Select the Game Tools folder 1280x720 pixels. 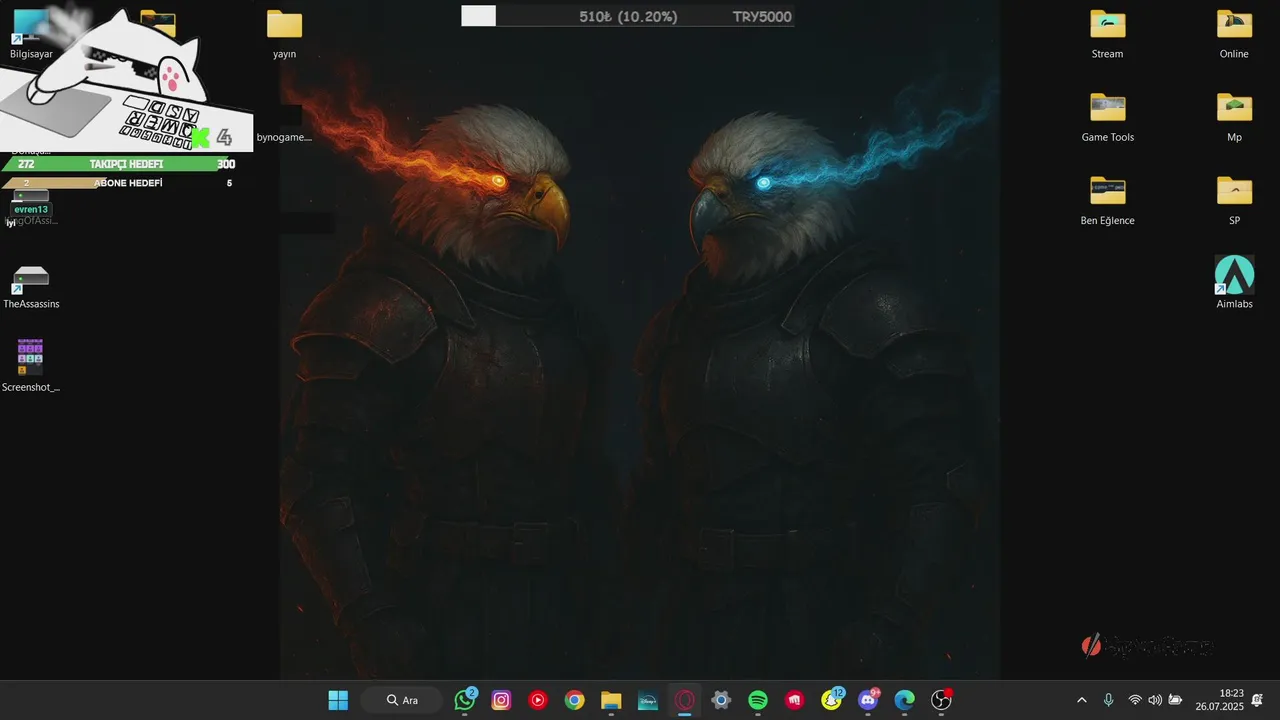coord(1107,117)
